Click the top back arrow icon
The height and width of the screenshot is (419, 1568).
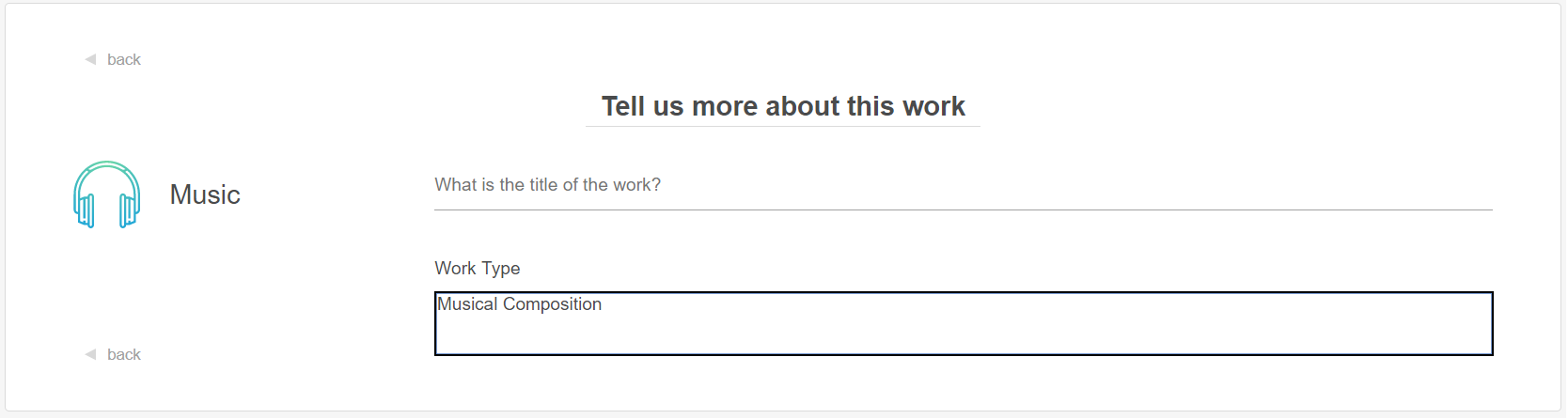point(90,59)
